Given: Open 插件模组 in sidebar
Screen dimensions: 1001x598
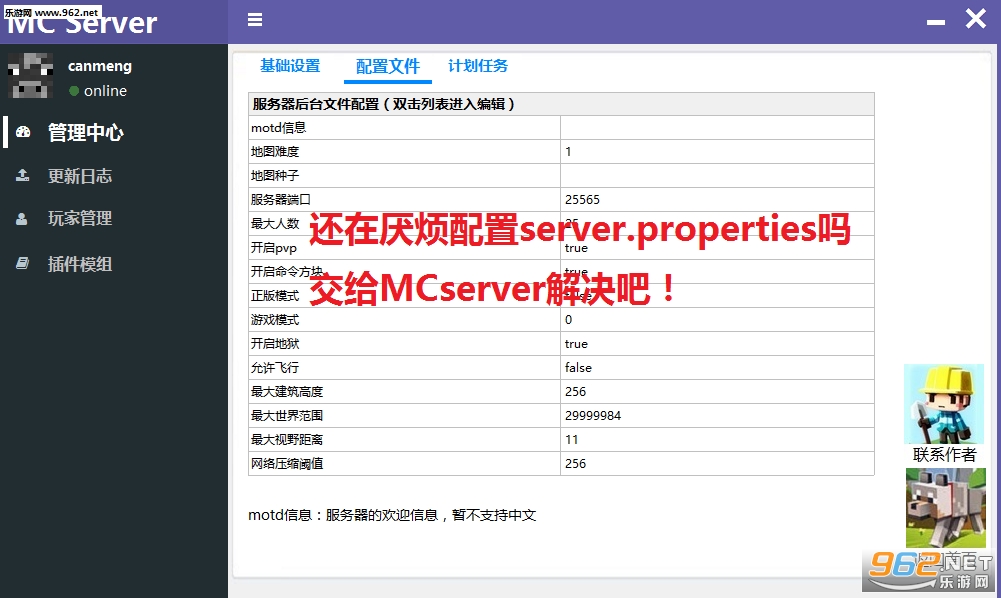Looking at the screenshot, I should [x=80, y=264].
